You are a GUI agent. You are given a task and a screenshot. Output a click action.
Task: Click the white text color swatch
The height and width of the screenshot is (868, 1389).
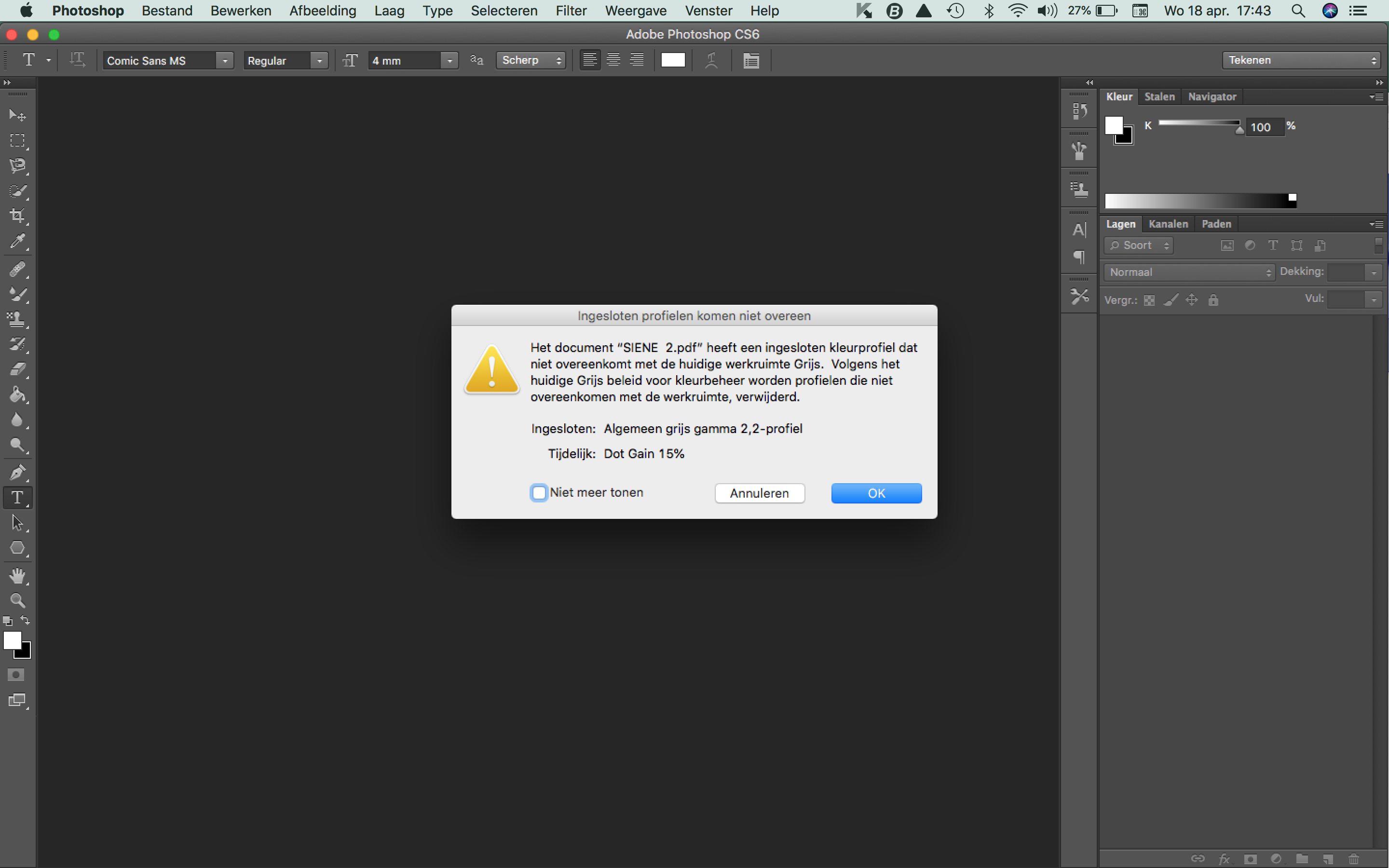coord(673,60)
